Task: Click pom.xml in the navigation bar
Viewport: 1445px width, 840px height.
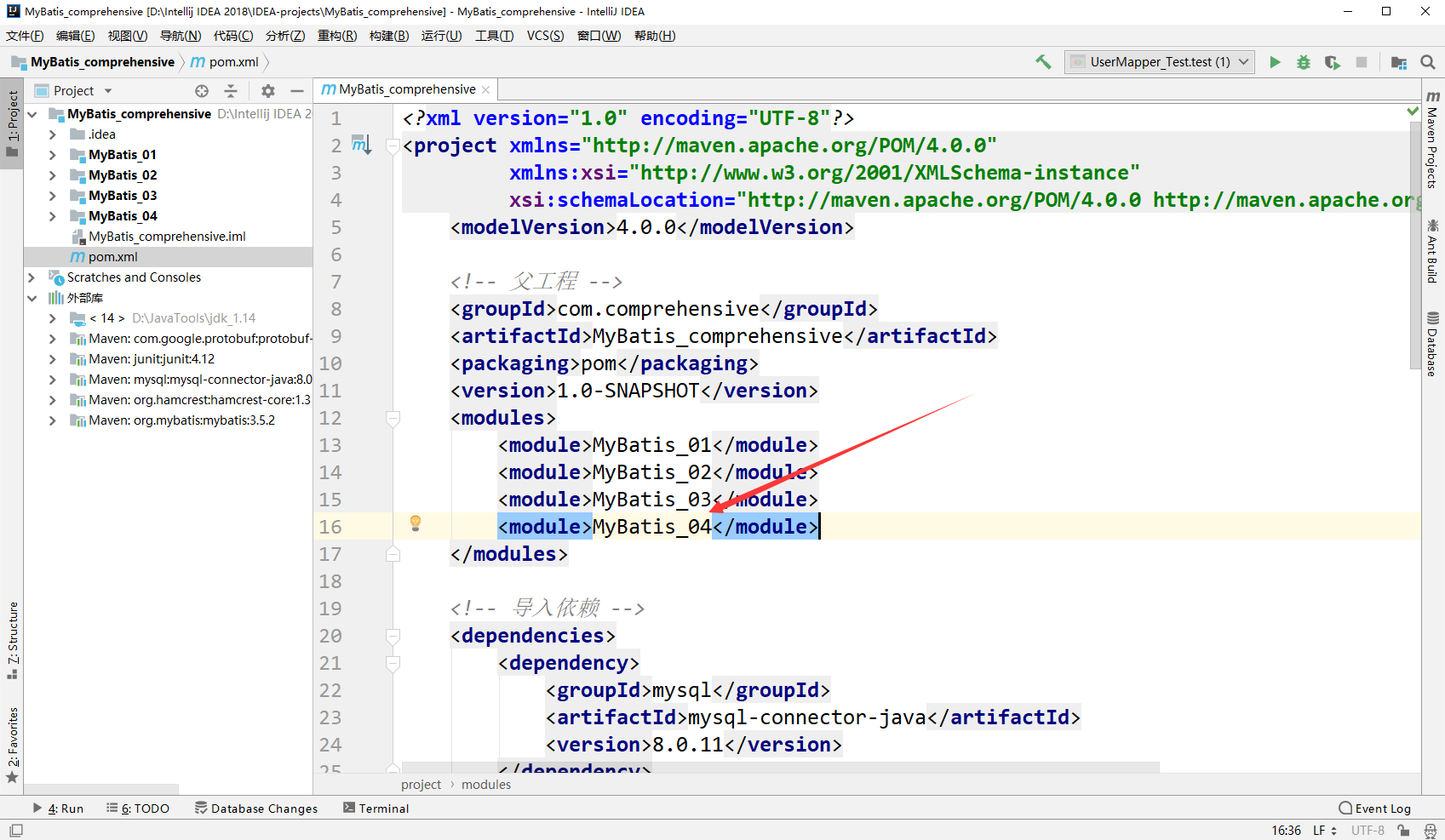Action: coord(225,62)
